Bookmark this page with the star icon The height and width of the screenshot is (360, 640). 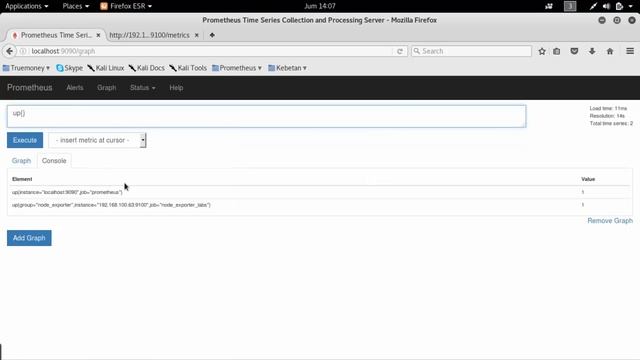(542, 51)
